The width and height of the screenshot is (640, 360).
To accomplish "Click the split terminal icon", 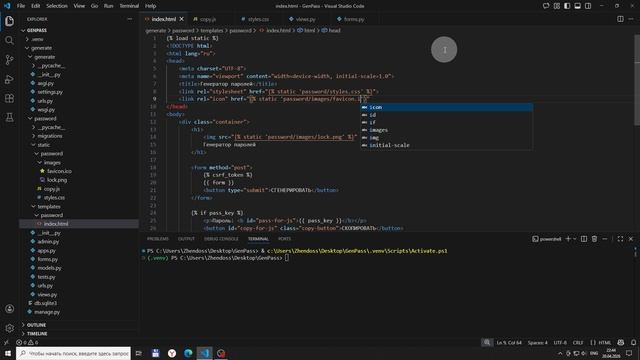I will (584, 239).
